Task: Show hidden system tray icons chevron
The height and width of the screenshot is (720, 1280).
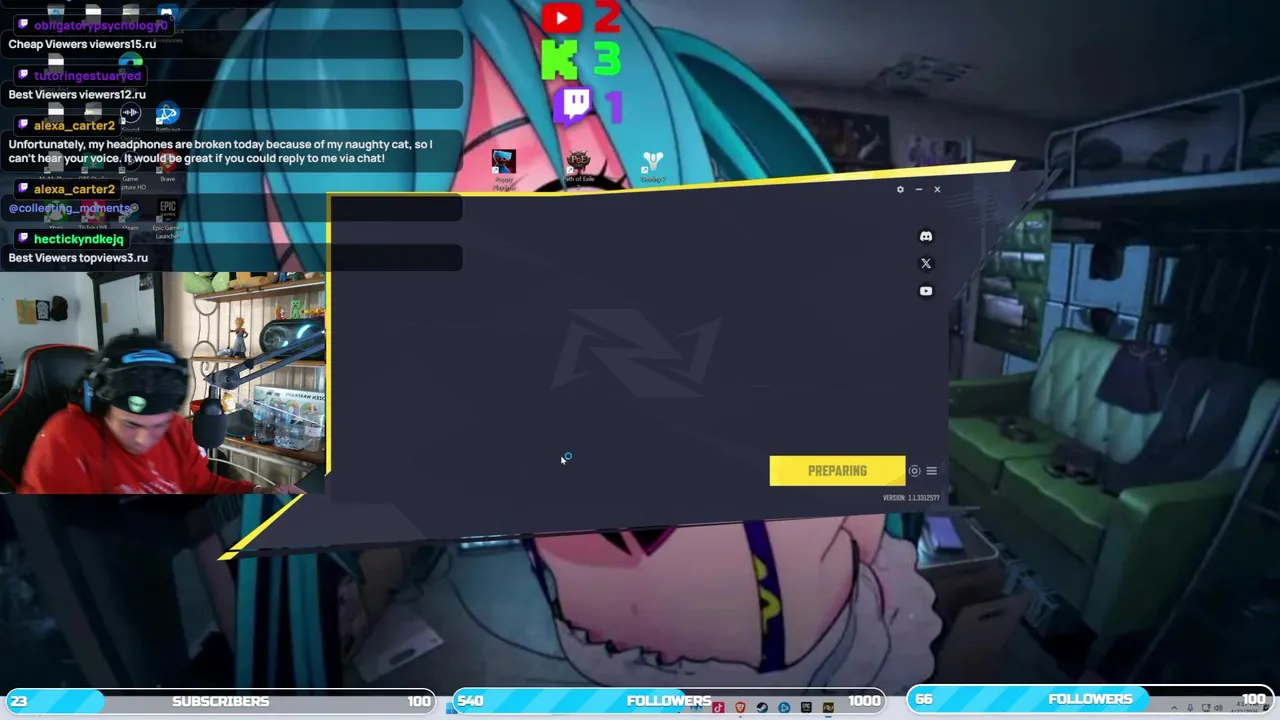Action: pos(1174,708)
